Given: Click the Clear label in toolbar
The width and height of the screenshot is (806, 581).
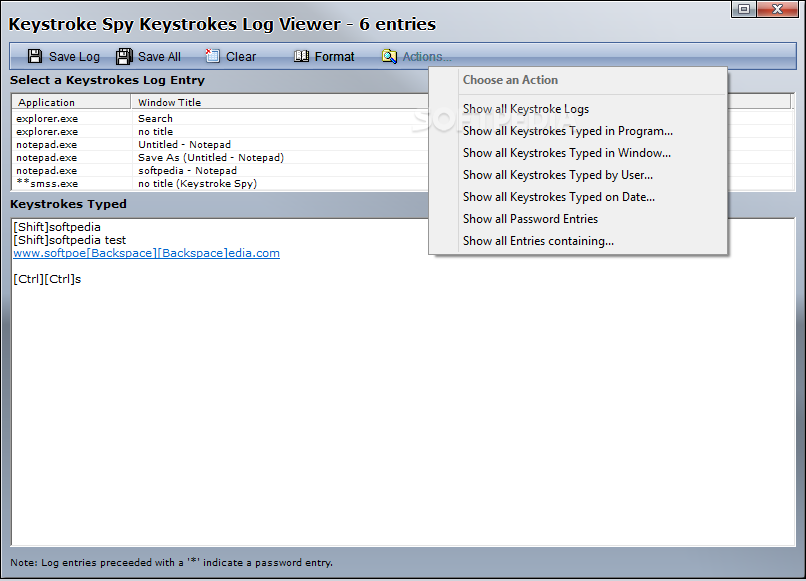Looking at the screenshot, I should tap(241, 57).
